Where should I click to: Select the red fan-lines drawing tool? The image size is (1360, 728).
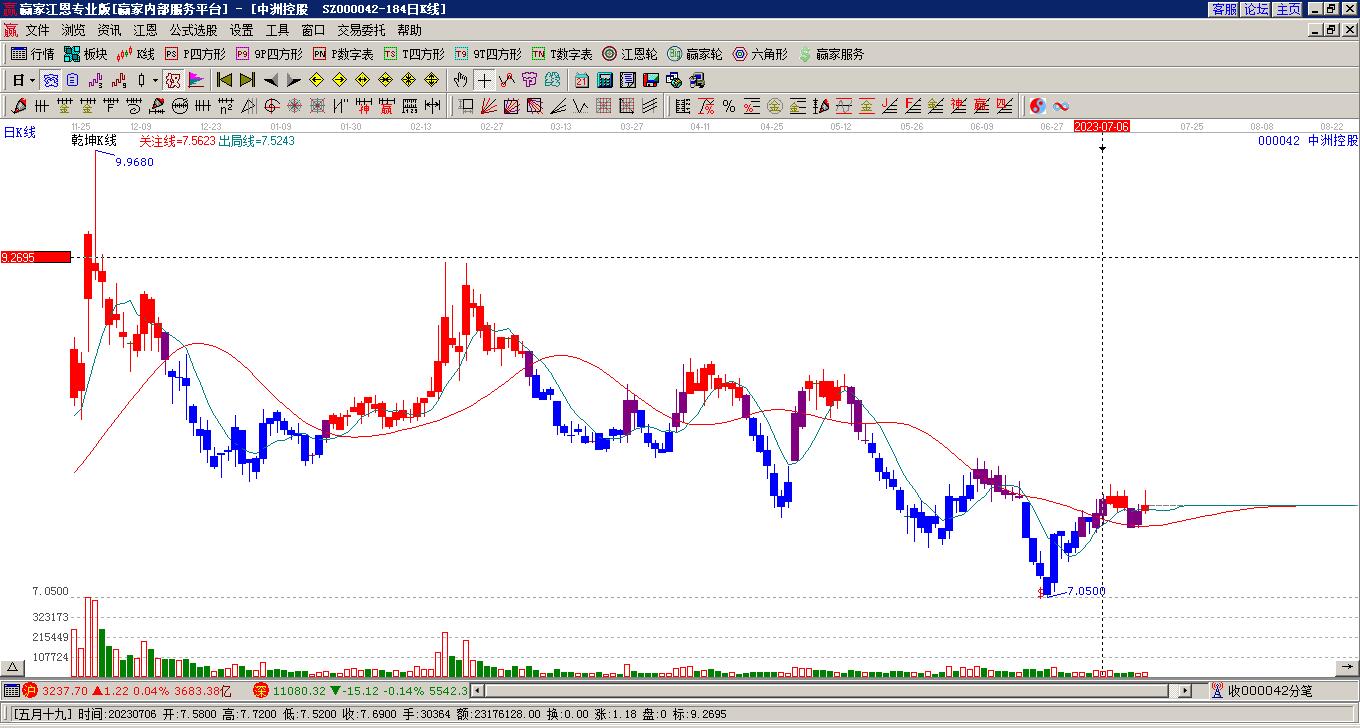pyautogui.click(x=489, y=106)
